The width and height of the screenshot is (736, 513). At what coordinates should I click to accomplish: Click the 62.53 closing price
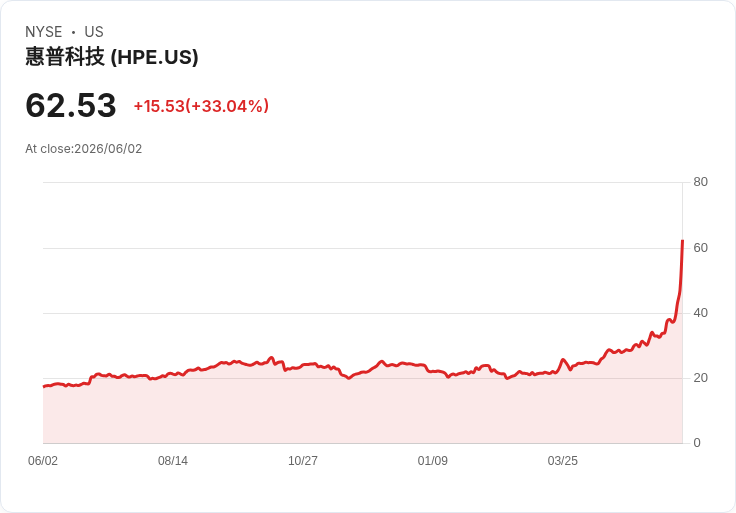click(71, 105)
